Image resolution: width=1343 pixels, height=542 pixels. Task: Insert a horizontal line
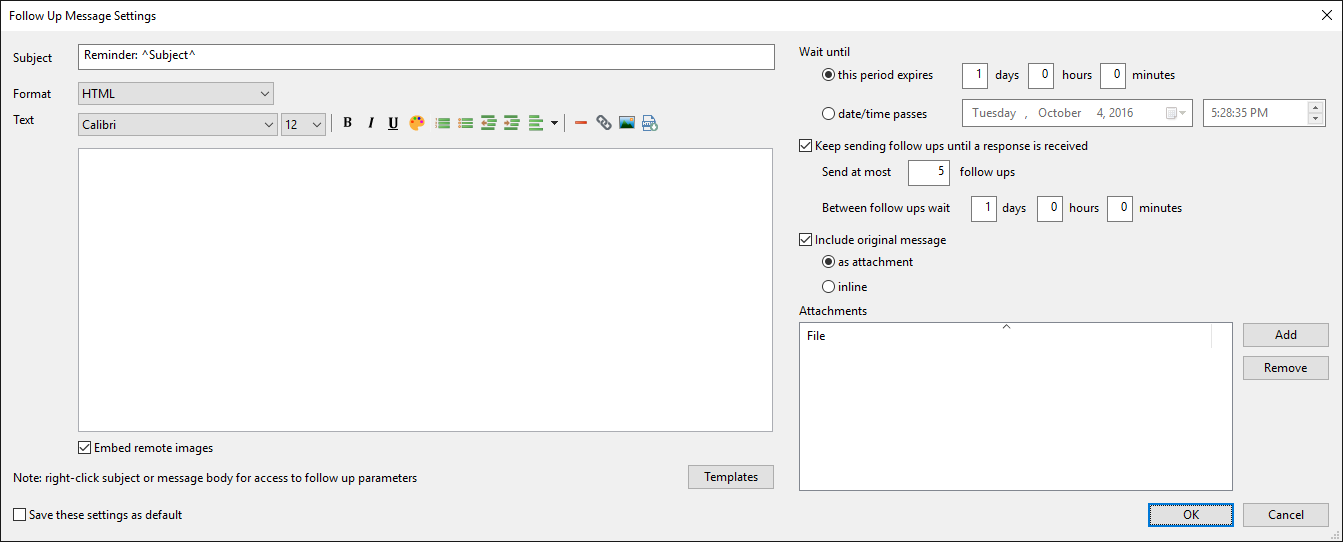(581, 123)
